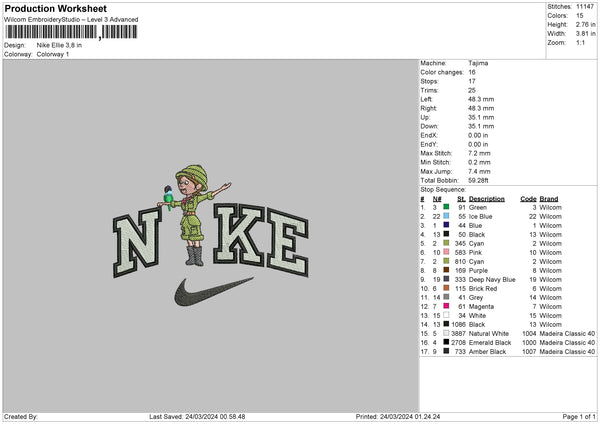Pick the Blue swatch in stop 3
The height and width of the screenshot is (424, 600).
(446, 225)
